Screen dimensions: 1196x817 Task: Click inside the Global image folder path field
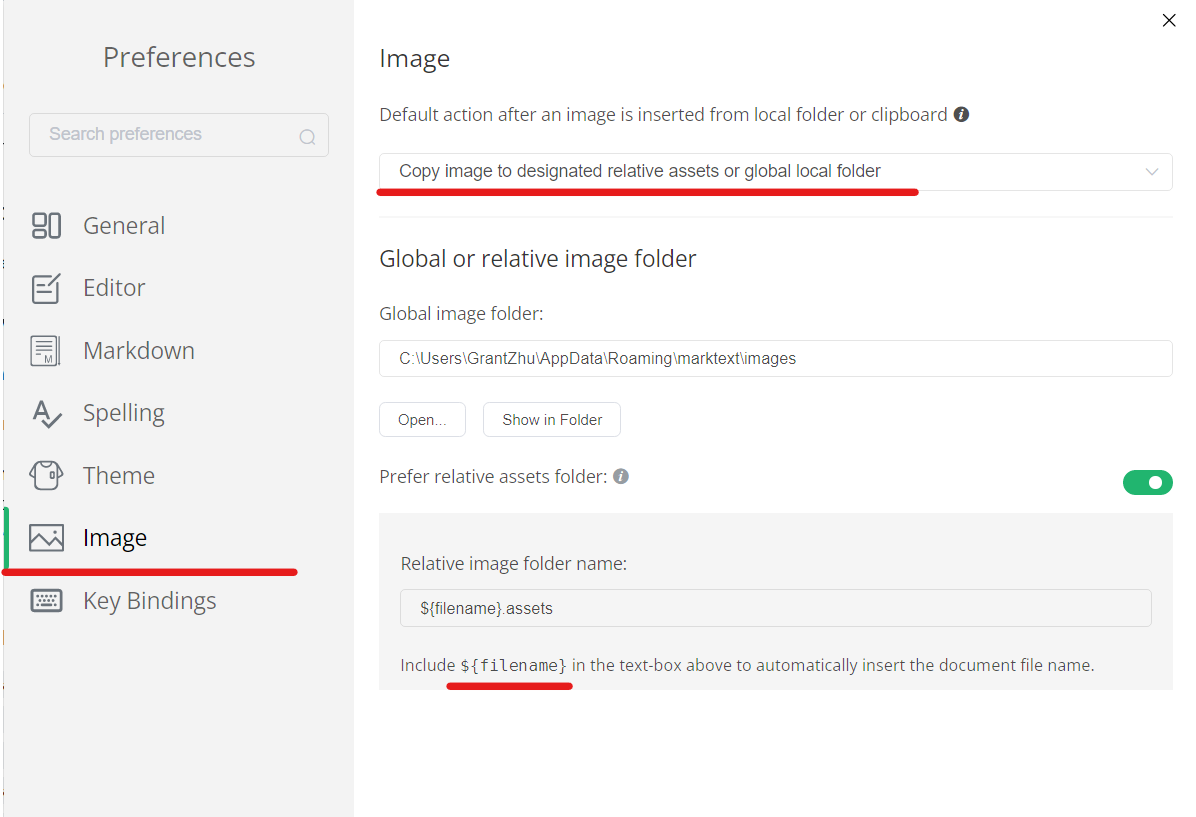click(x=775, y=358)
